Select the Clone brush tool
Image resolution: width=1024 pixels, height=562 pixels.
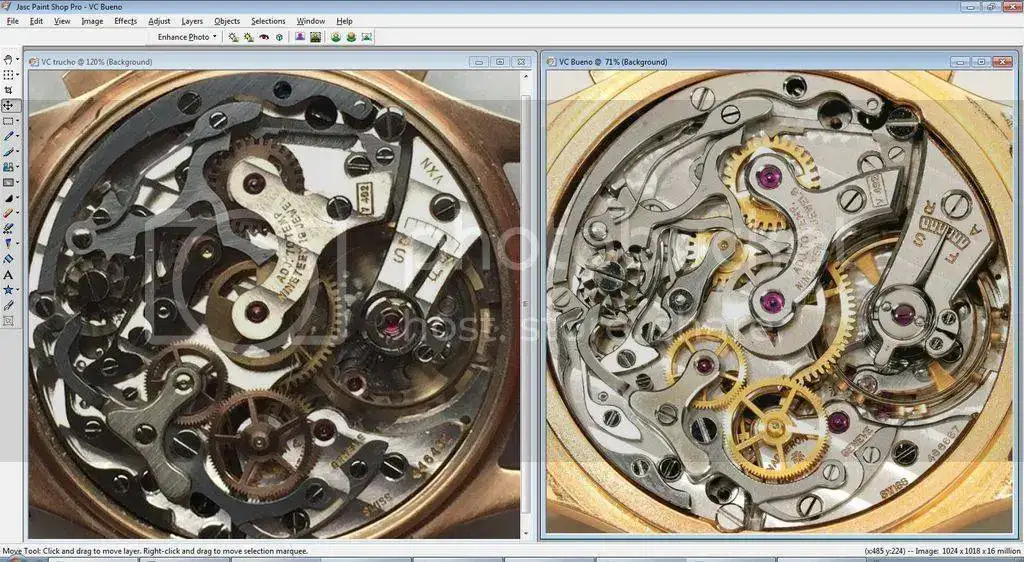pyautogui.click(x=8, y=167)
